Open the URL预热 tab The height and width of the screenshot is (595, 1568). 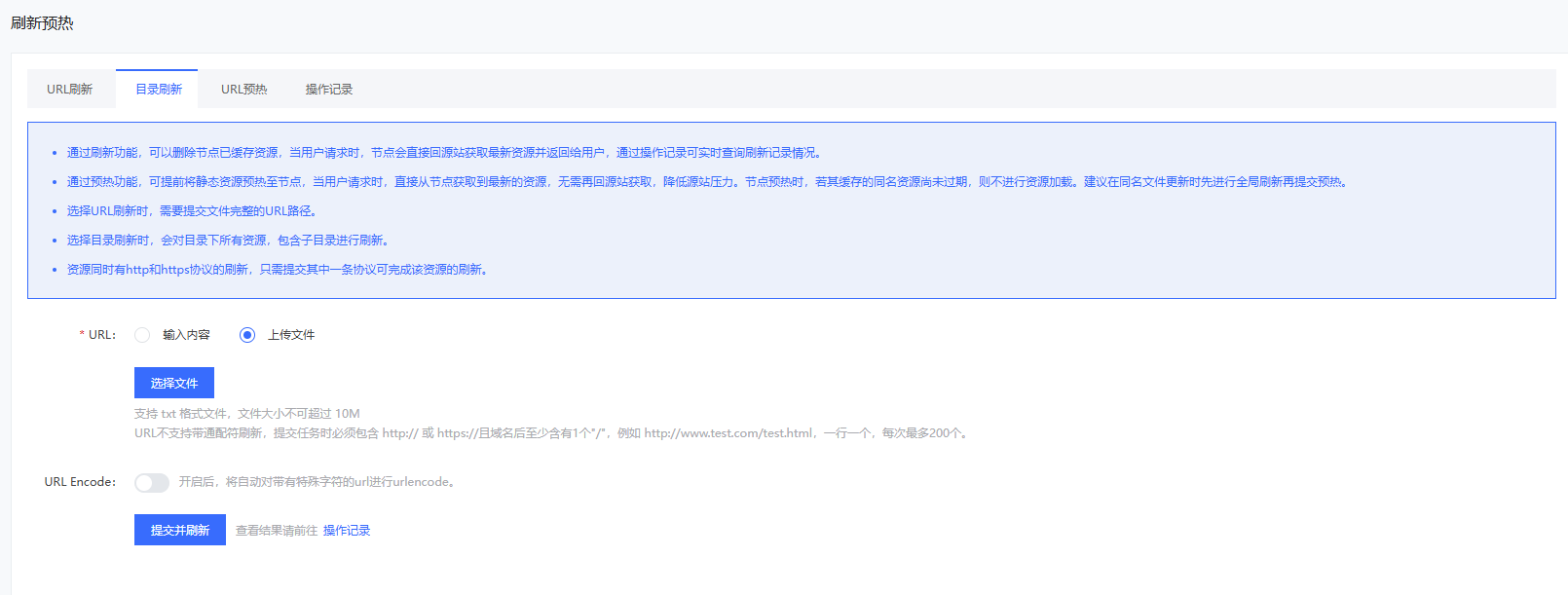[243, 90]
